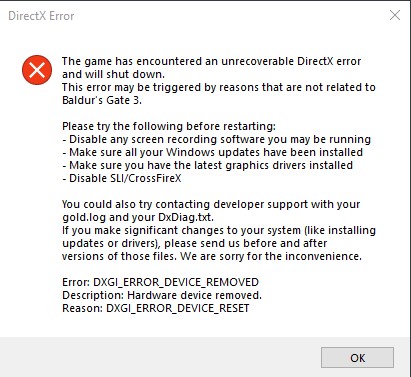411x377 pixels.
Task: Click the DXGI_ERROR_DEVICE_RESET reason line
Action: tap(156, 308)
